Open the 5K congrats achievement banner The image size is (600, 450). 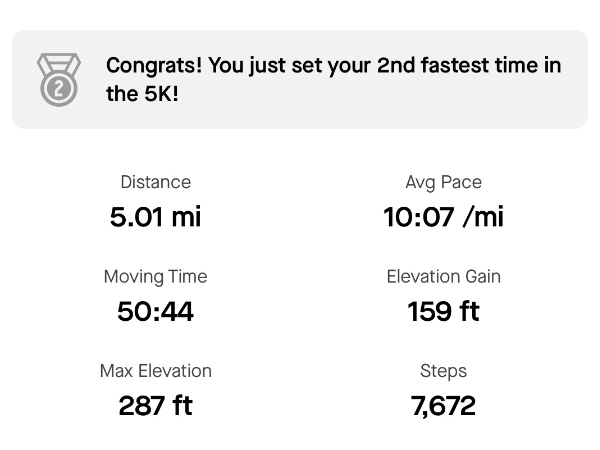[x=300, y=79]
